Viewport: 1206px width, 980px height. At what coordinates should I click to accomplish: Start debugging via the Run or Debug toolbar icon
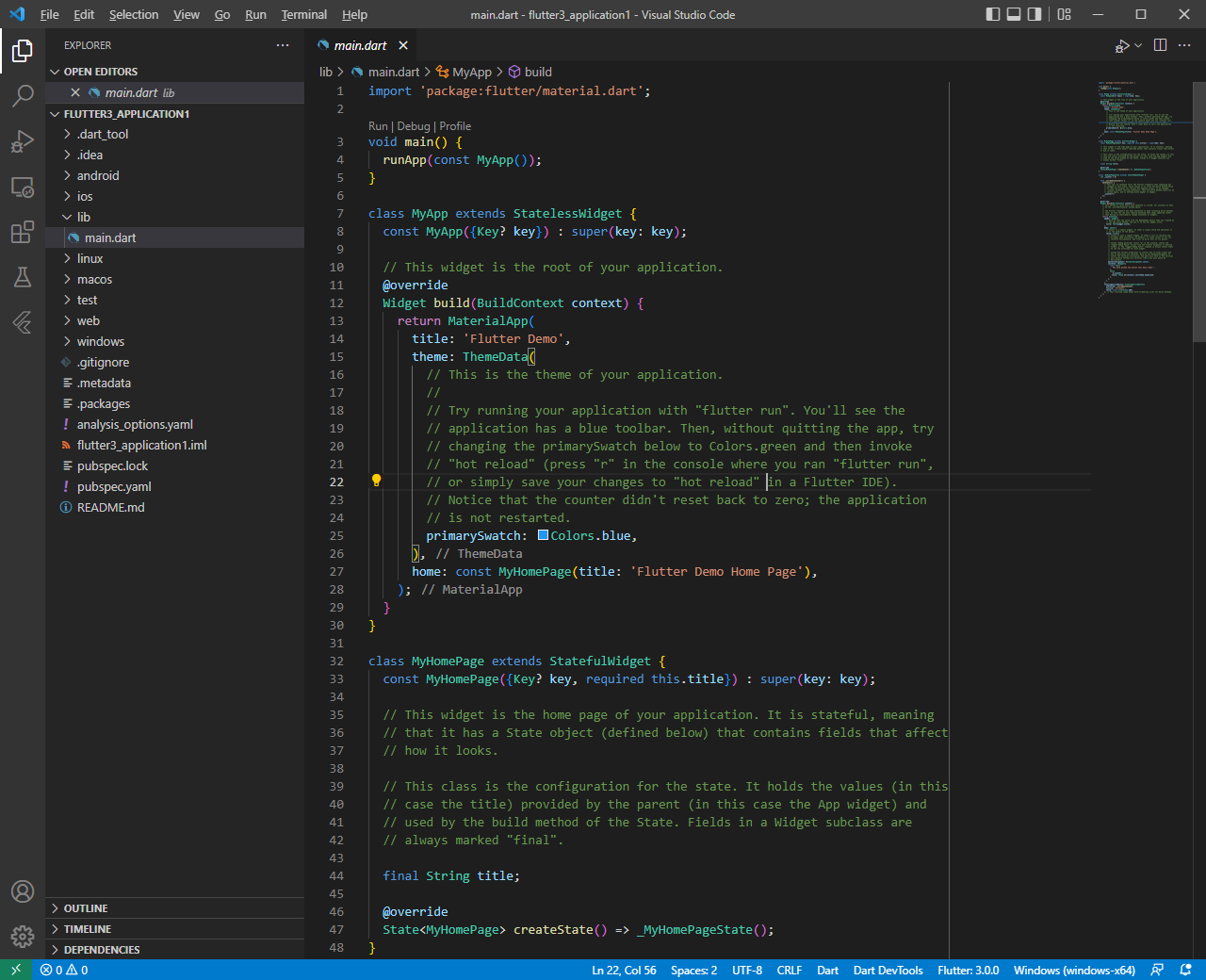pos(1123,45)
